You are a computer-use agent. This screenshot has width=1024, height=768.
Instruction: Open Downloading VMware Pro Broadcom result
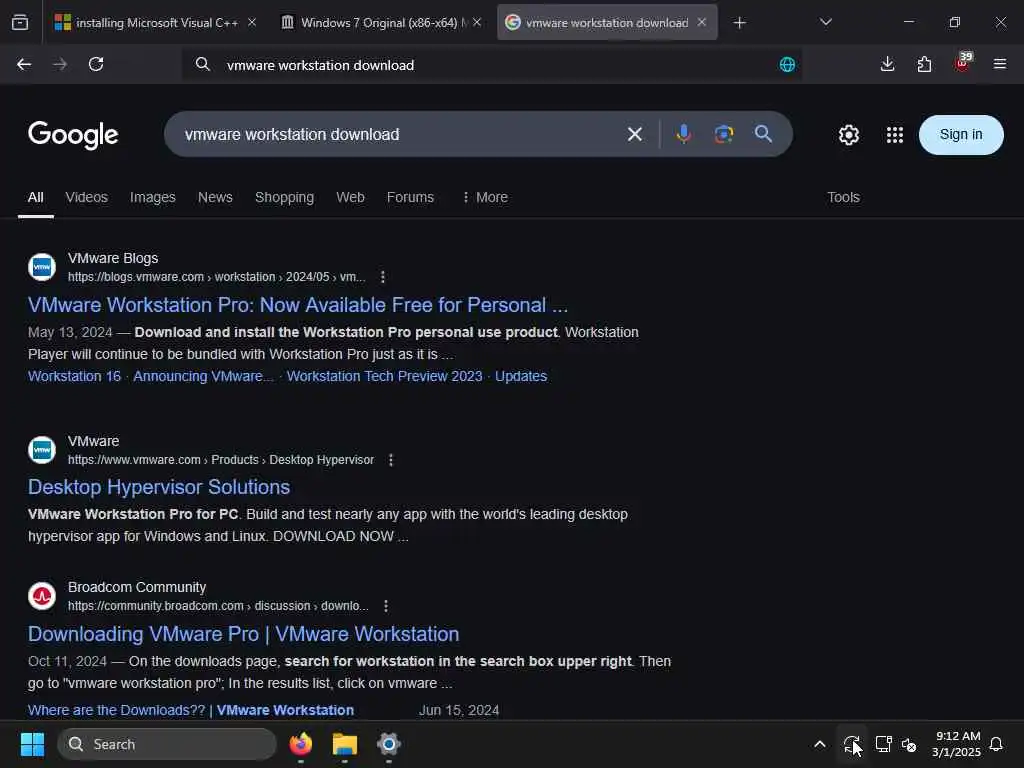(x=244, y=634)
